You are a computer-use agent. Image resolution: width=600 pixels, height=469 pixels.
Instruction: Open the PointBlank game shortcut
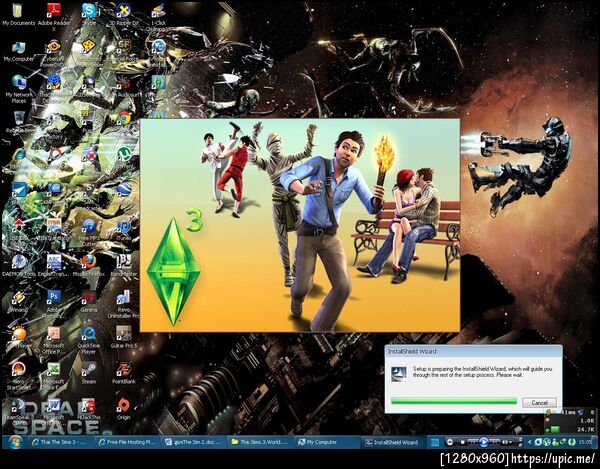124,373
